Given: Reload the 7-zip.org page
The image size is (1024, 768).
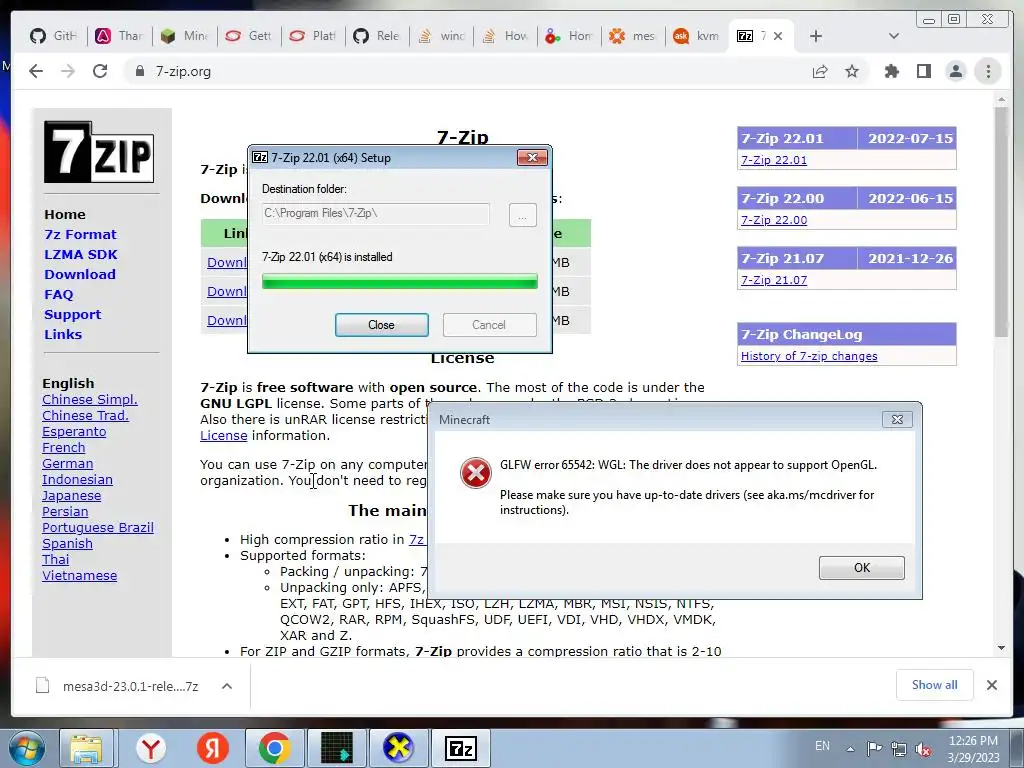Looking at the screenshot, I should [x=100, y=71].
